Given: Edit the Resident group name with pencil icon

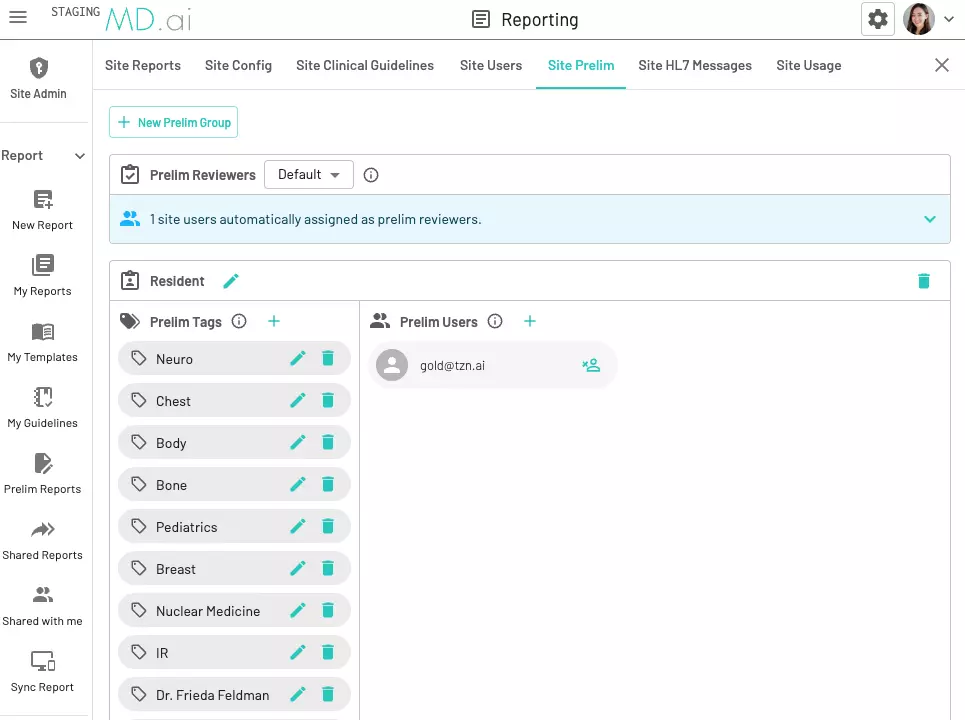Looking at the screenshot, I should tap(231, 281).
